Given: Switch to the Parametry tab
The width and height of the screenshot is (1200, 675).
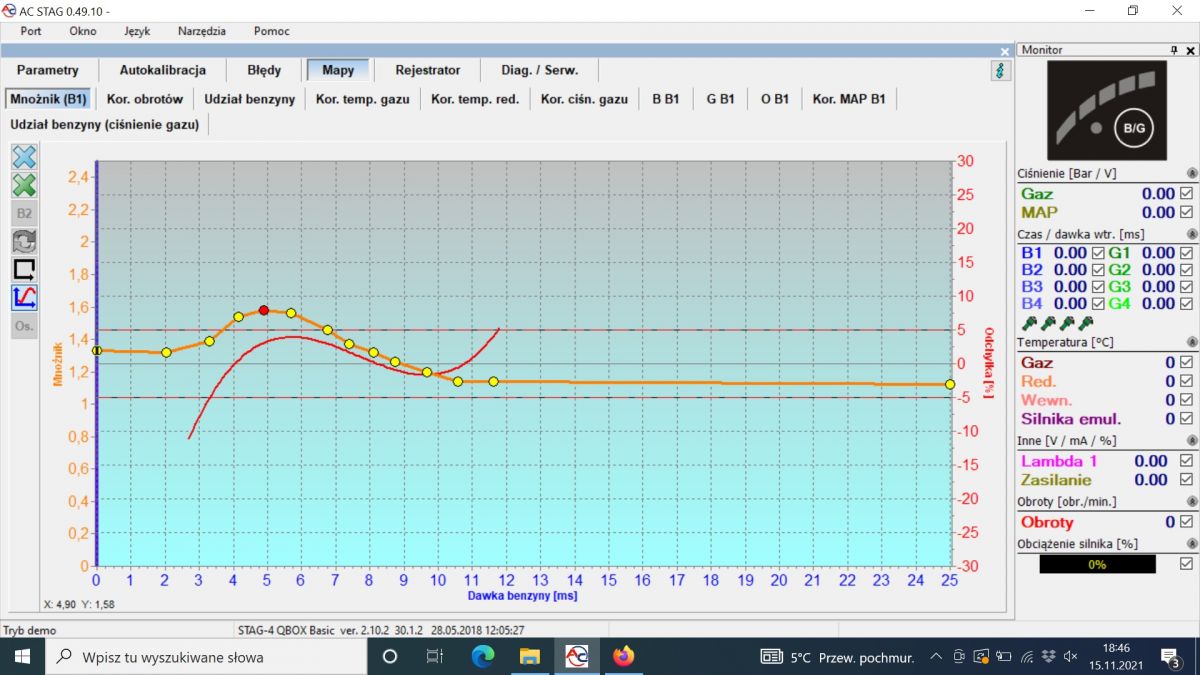Looking at the screenshot, I should [47, 70].
